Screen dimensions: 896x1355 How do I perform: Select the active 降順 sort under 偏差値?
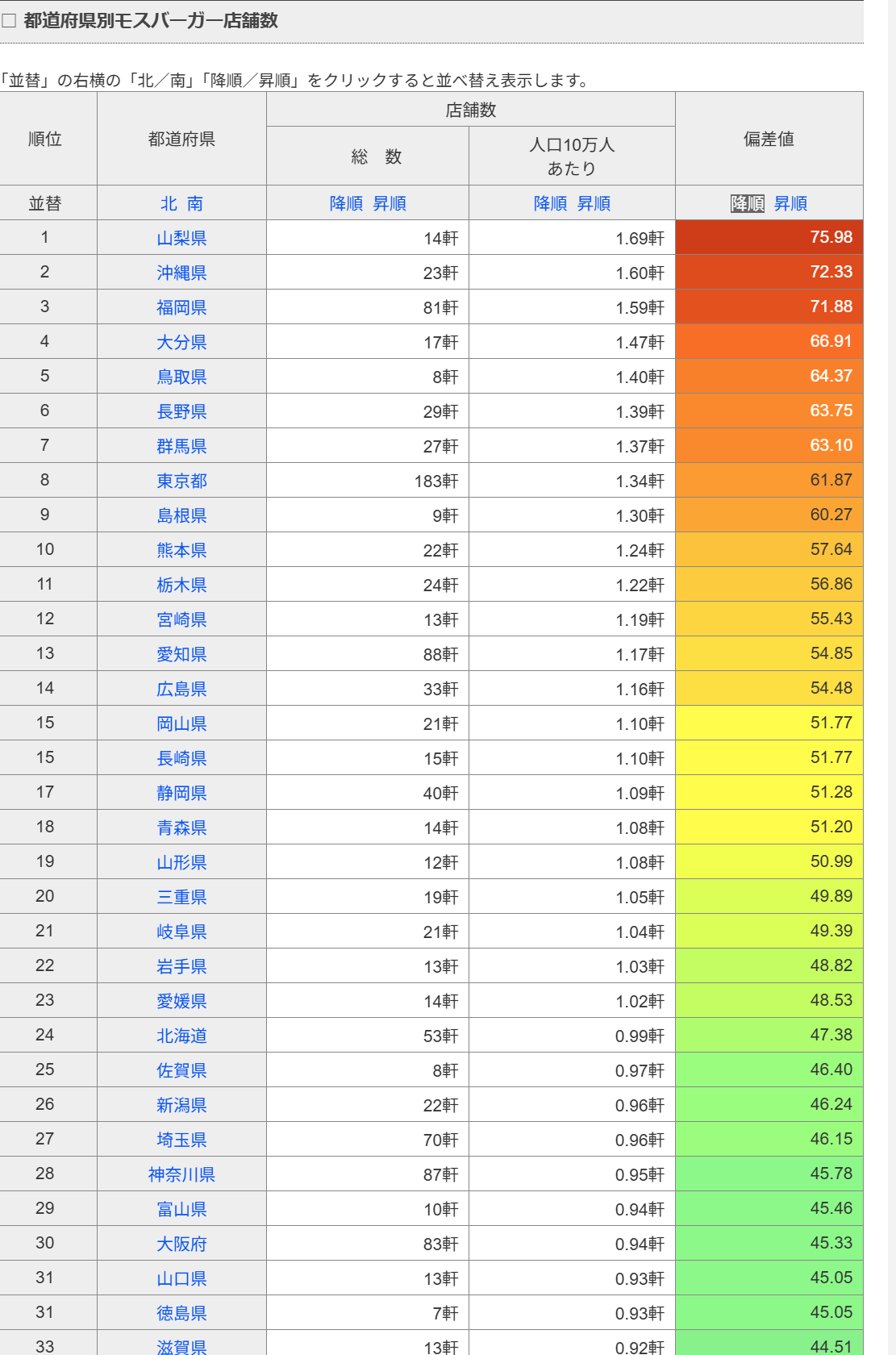pos(747,204)
